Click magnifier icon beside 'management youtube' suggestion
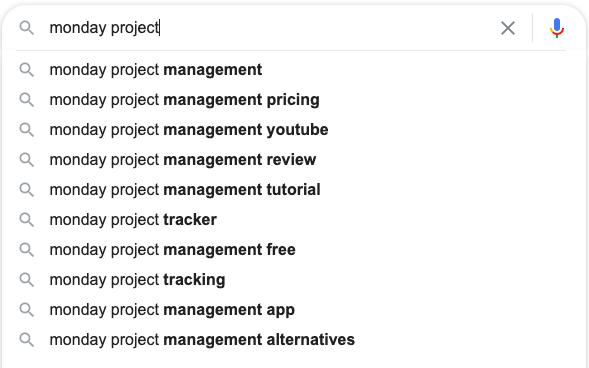Viewport: 589px width, 368px height. tap(27, 130)
